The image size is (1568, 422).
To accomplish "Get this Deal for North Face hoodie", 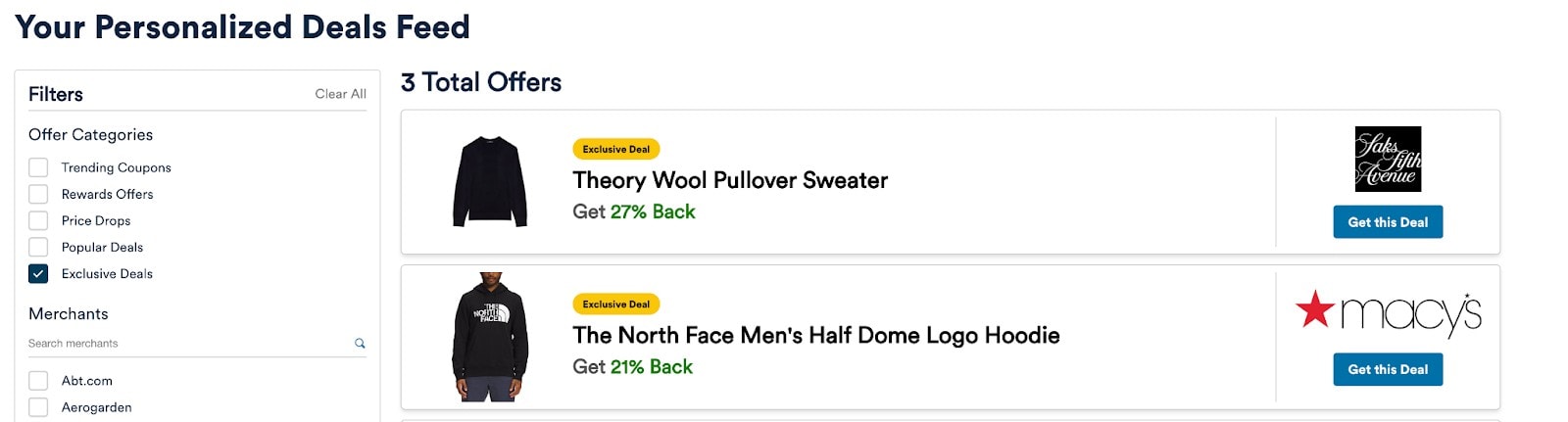I will 1388,369.
